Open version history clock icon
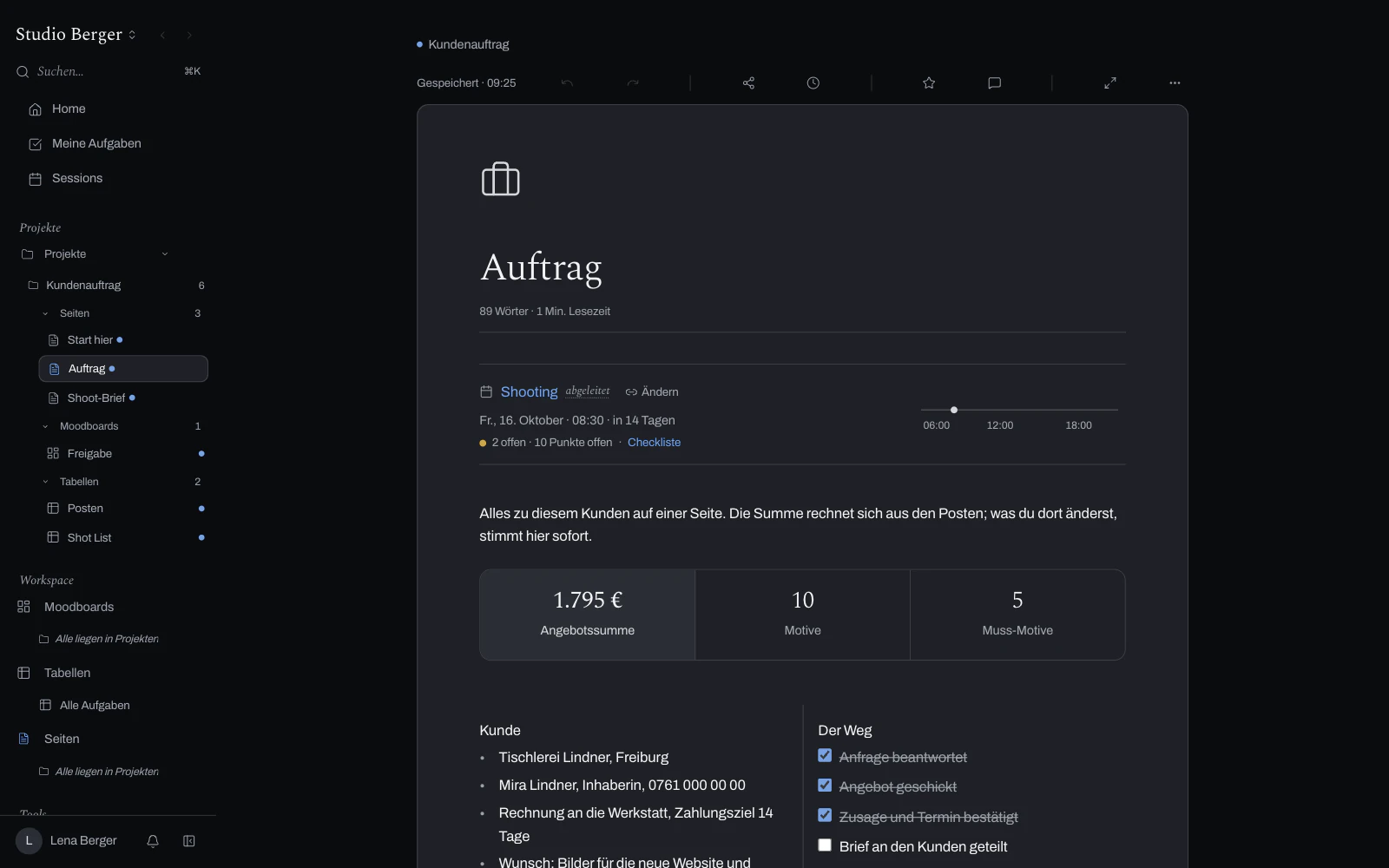Screen dimensions: 1389x868 (x=813, y=83)
